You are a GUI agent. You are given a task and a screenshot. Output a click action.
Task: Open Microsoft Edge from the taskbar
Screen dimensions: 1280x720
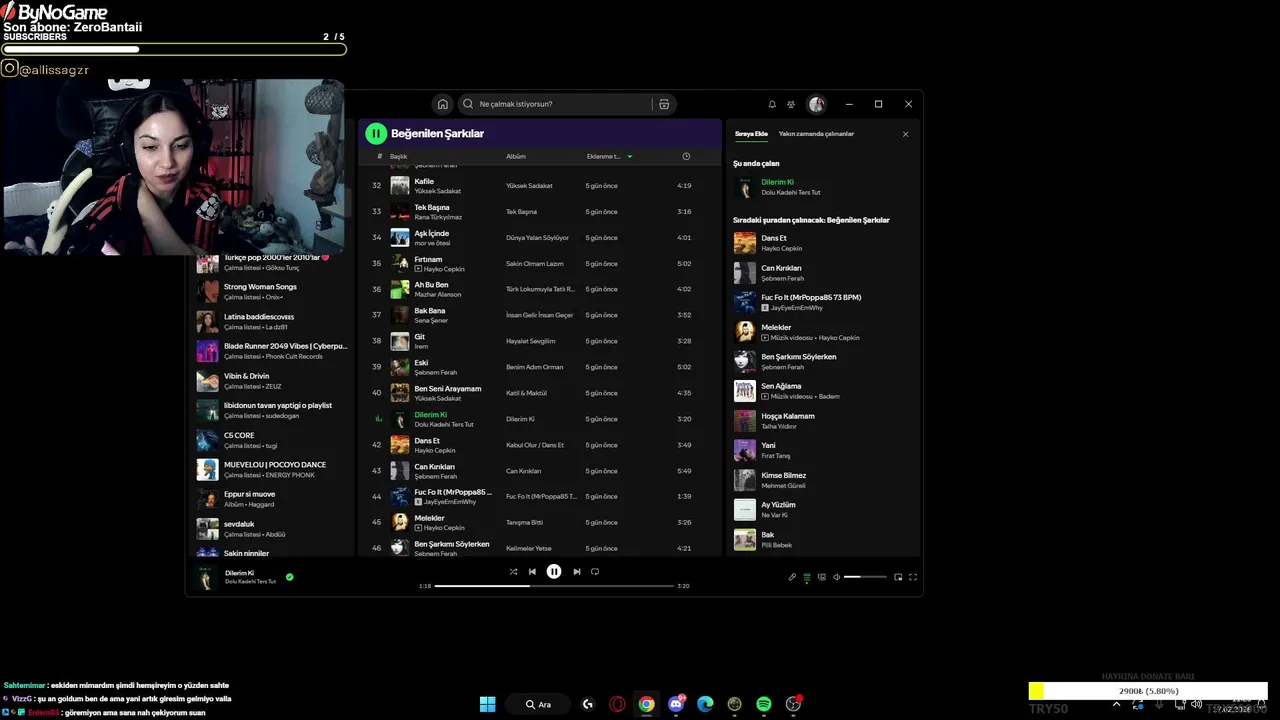[x=705, y=704]
